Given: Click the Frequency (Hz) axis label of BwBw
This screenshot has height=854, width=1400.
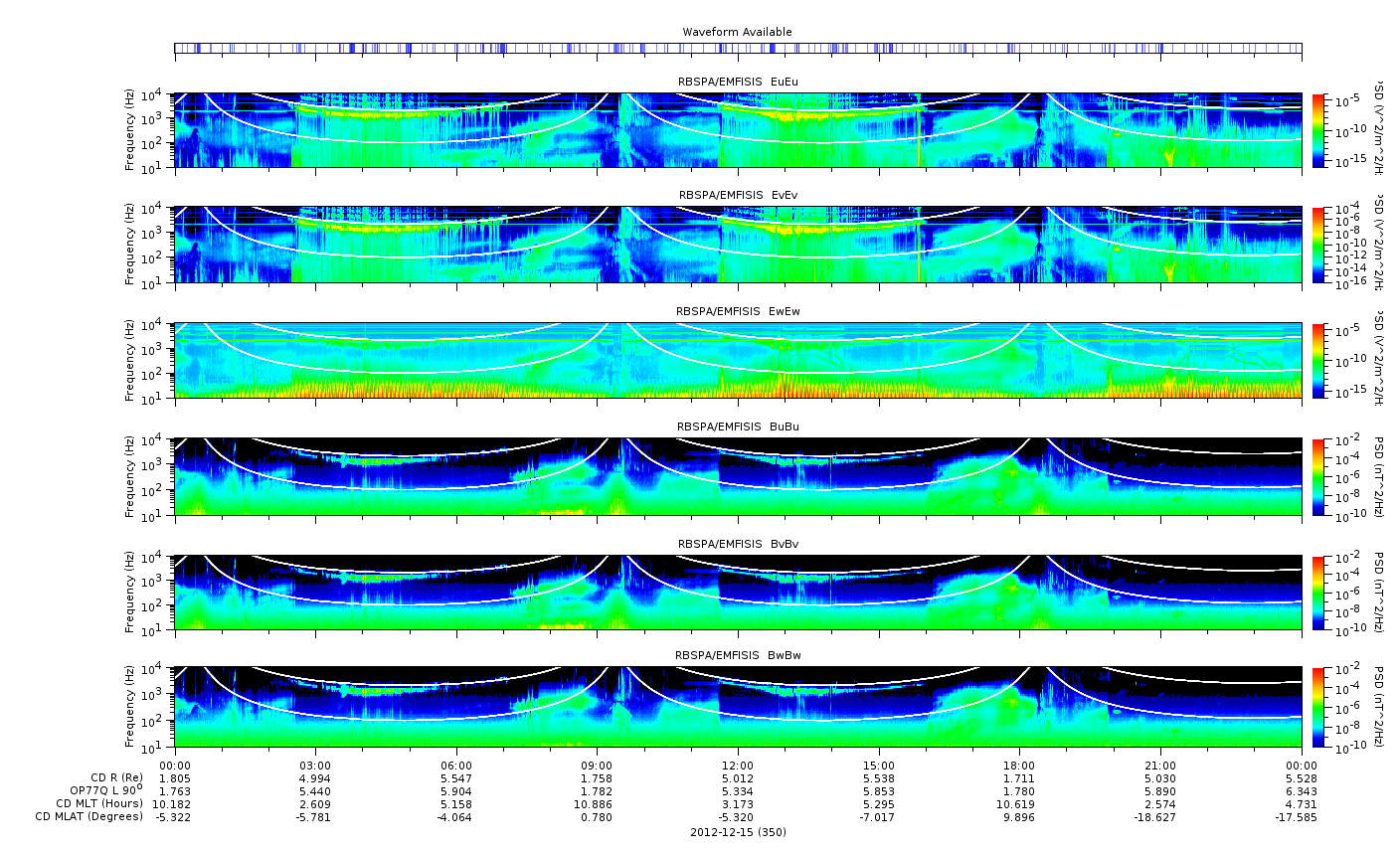Looking at the screenshot, I should tap(130, 707).
